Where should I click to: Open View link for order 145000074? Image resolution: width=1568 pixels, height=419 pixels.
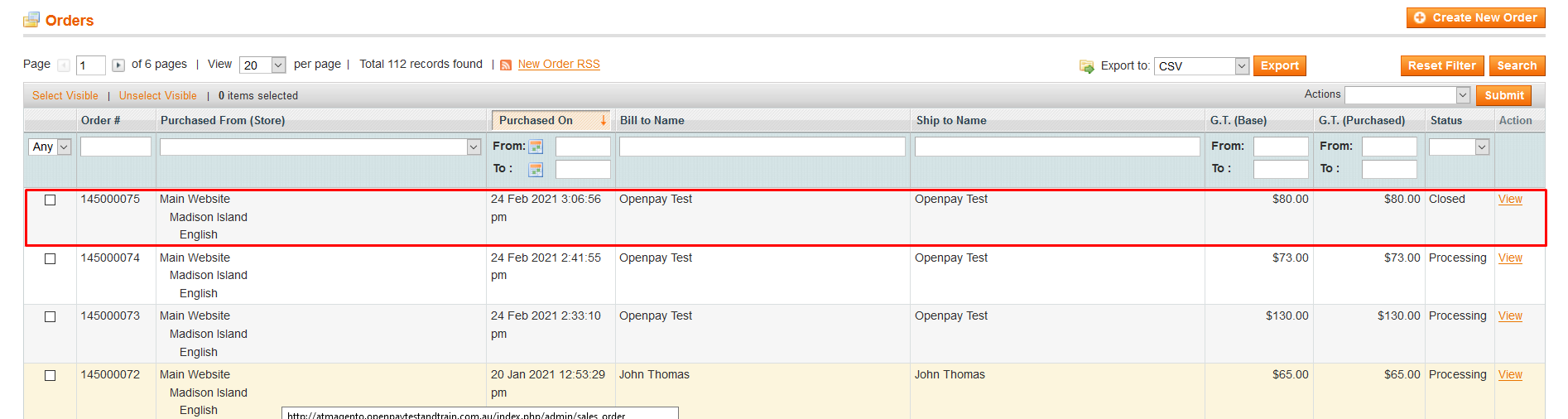pyautogui.click(x=1510, y=258)
